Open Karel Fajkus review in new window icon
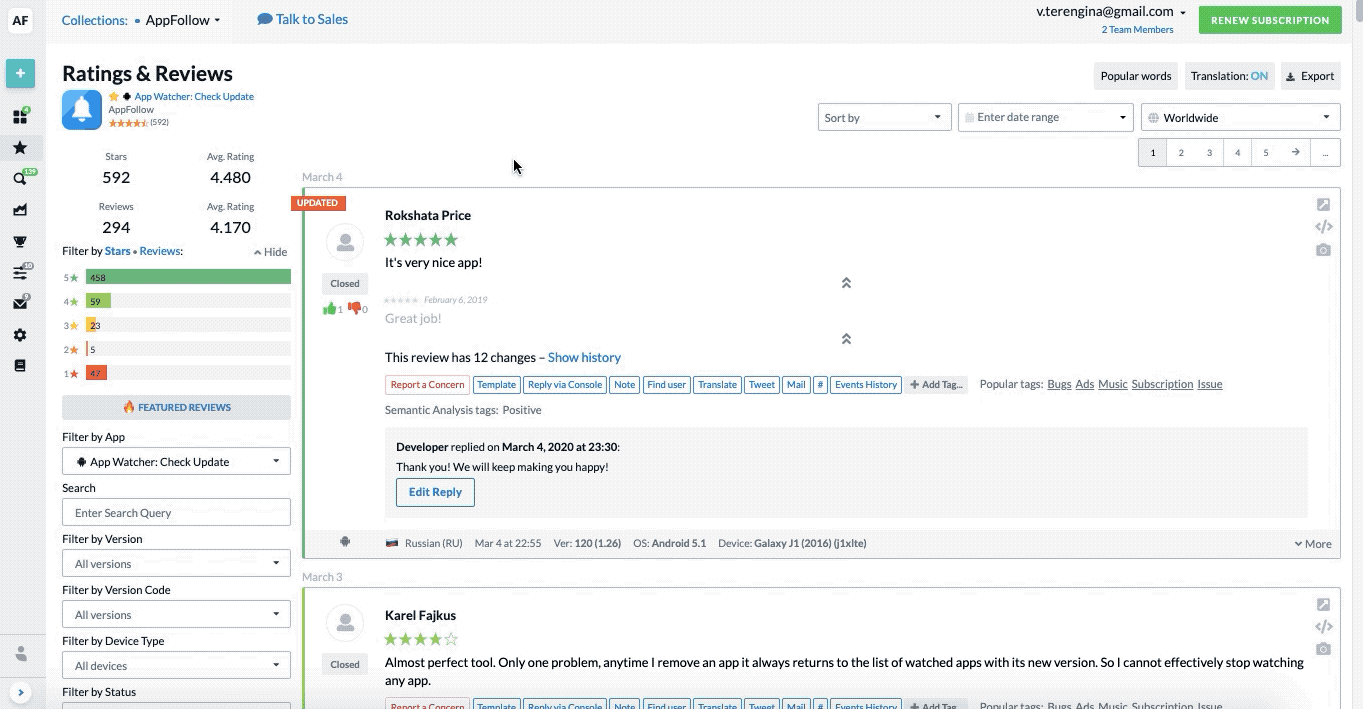 [1323, 604]
